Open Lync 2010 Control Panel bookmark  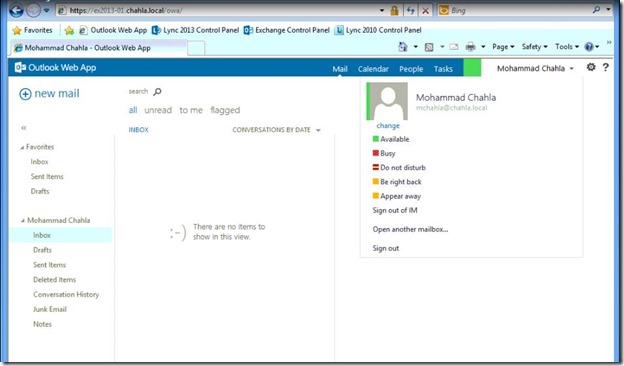pyautogui.click(x=378, y=30)
